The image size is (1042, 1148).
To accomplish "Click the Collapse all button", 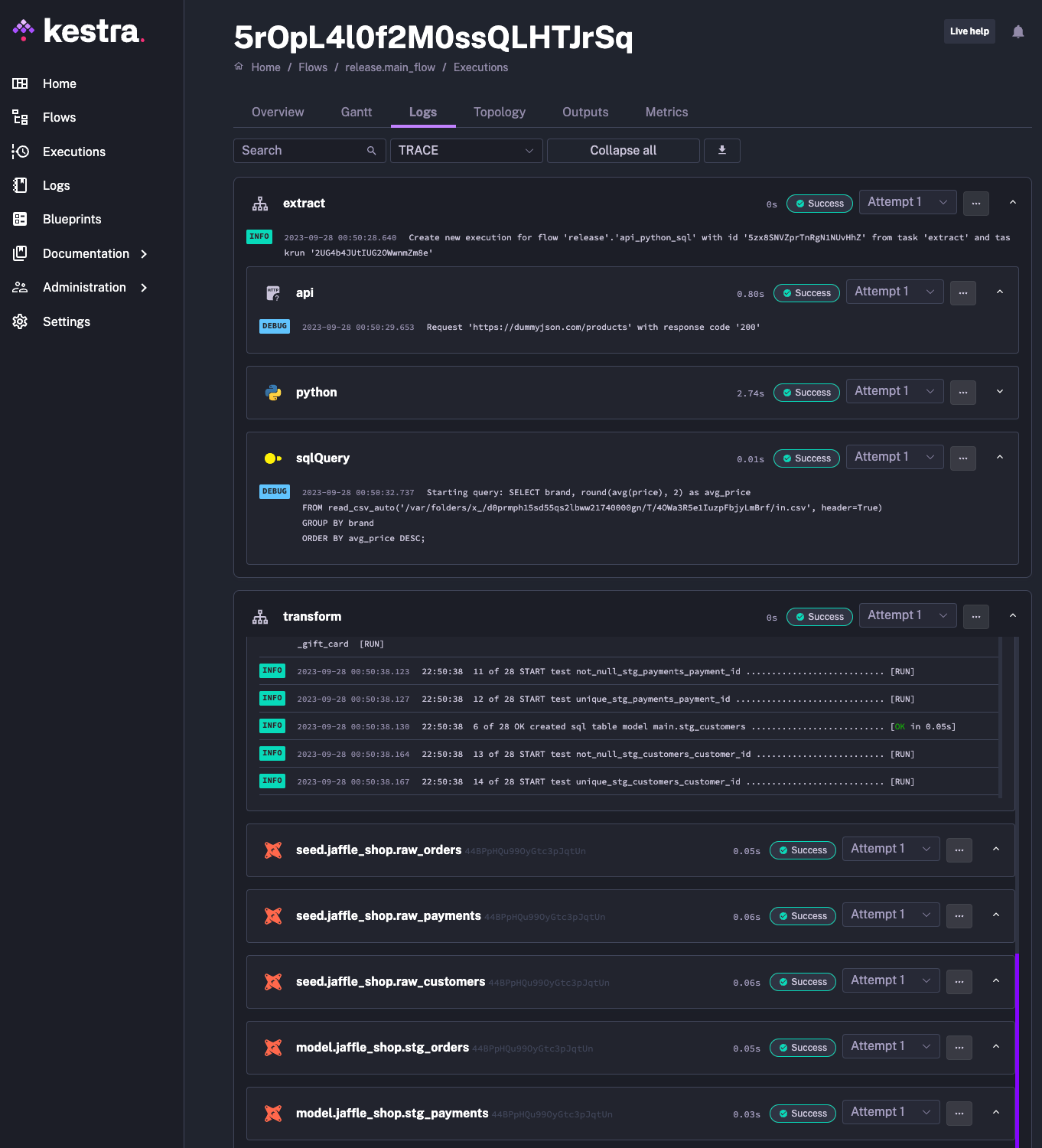I will click(x=623, y=151).
